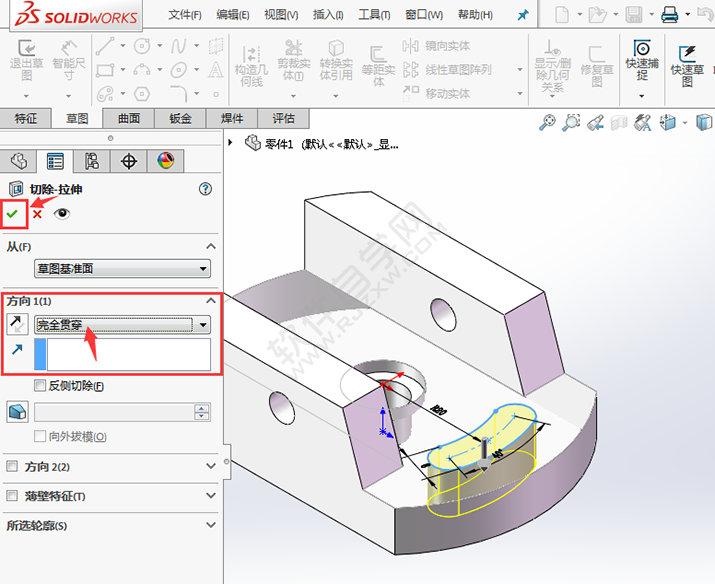Open Edit (编辑) menu
715x584 pixels.
[x=233, y=15]
